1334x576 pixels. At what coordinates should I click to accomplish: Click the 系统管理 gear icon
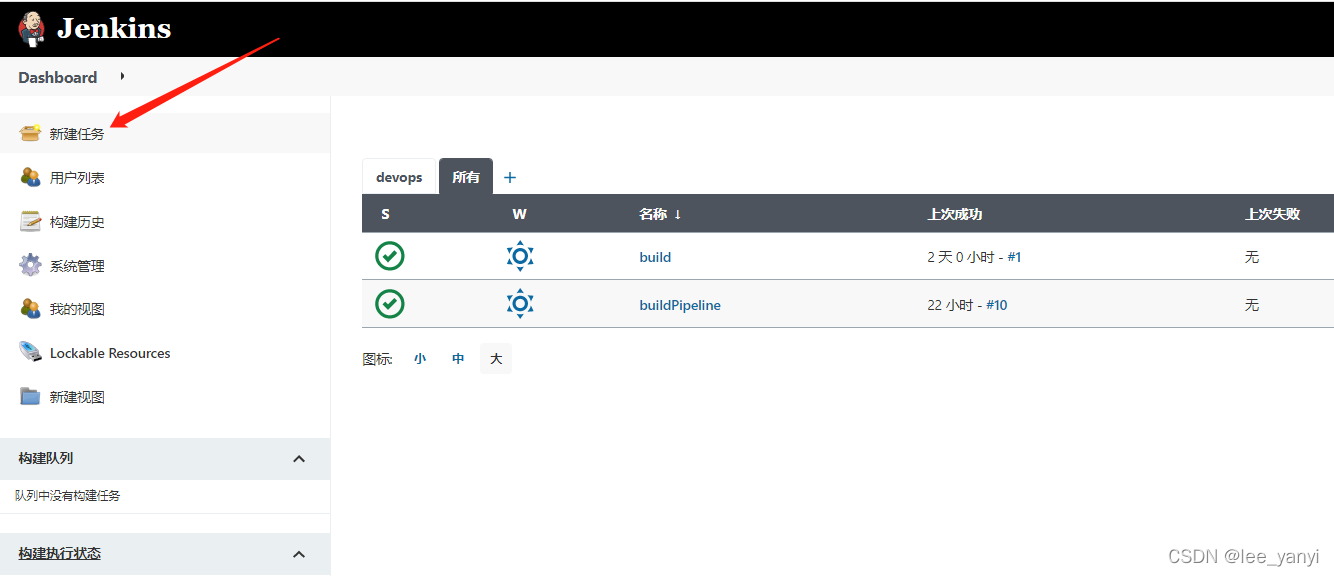30,265
